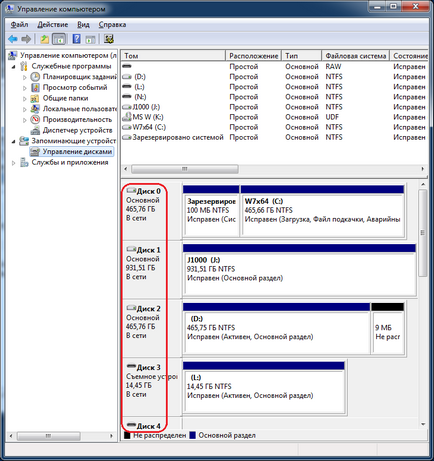Open the Действие menu
The height and width of the screenshot is (461, 434).
point(53,25)
